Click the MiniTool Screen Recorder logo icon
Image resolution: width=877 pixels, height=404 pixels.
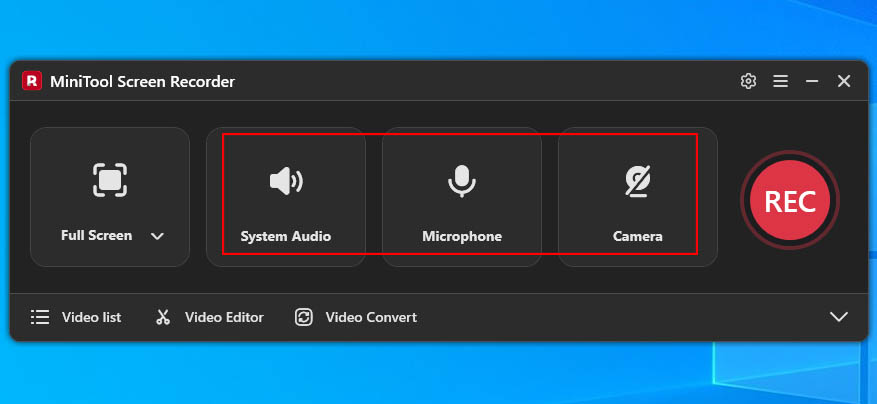(32, 81)
